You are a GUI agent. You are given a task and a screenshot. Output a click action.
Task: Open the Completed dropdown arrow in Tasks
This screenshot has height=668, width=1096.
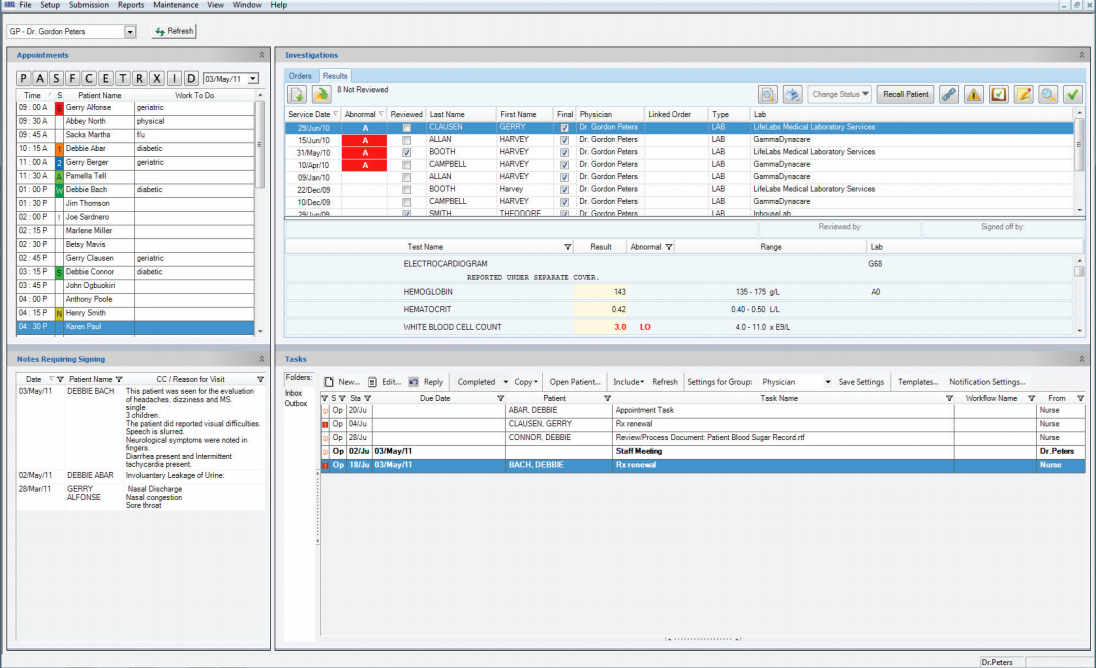(505, 382)
